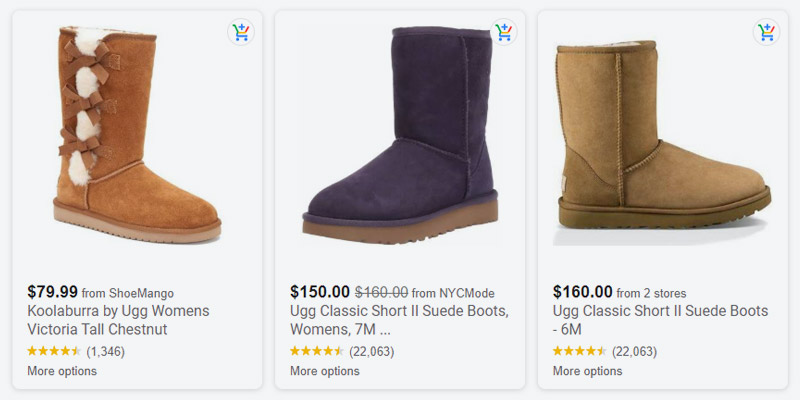The width and height of the screenshot is (800, 400).
Task: Open the Ugg Classic Short II Womens 7M title
Action: (x=399, y=320)
